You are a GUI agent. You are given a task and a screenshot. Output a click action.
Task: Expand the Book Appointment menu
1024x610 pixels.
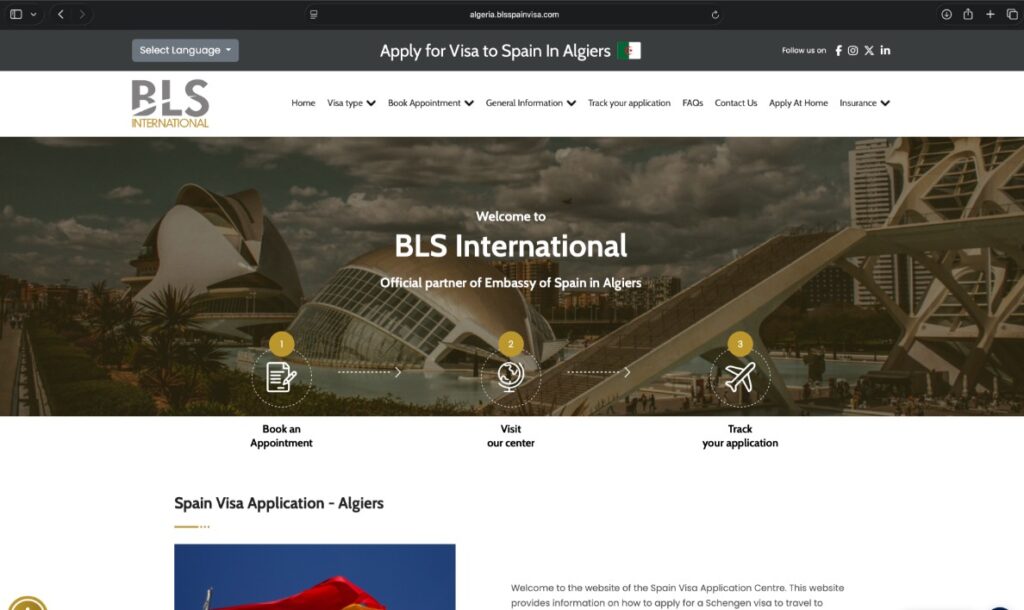pos(430,103)
